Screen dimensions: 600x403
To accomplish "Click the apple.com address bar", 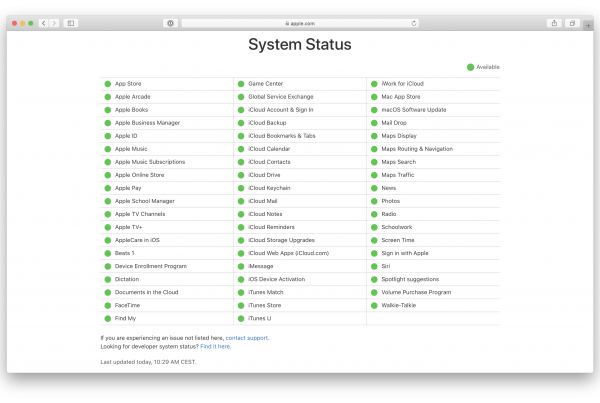I will coord(300,22).
